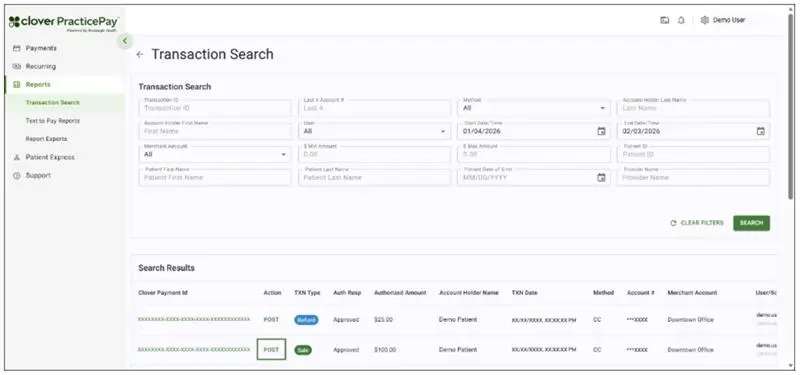Open settings gear next to Demo User
800x375 pixels.
coord(705,20)
